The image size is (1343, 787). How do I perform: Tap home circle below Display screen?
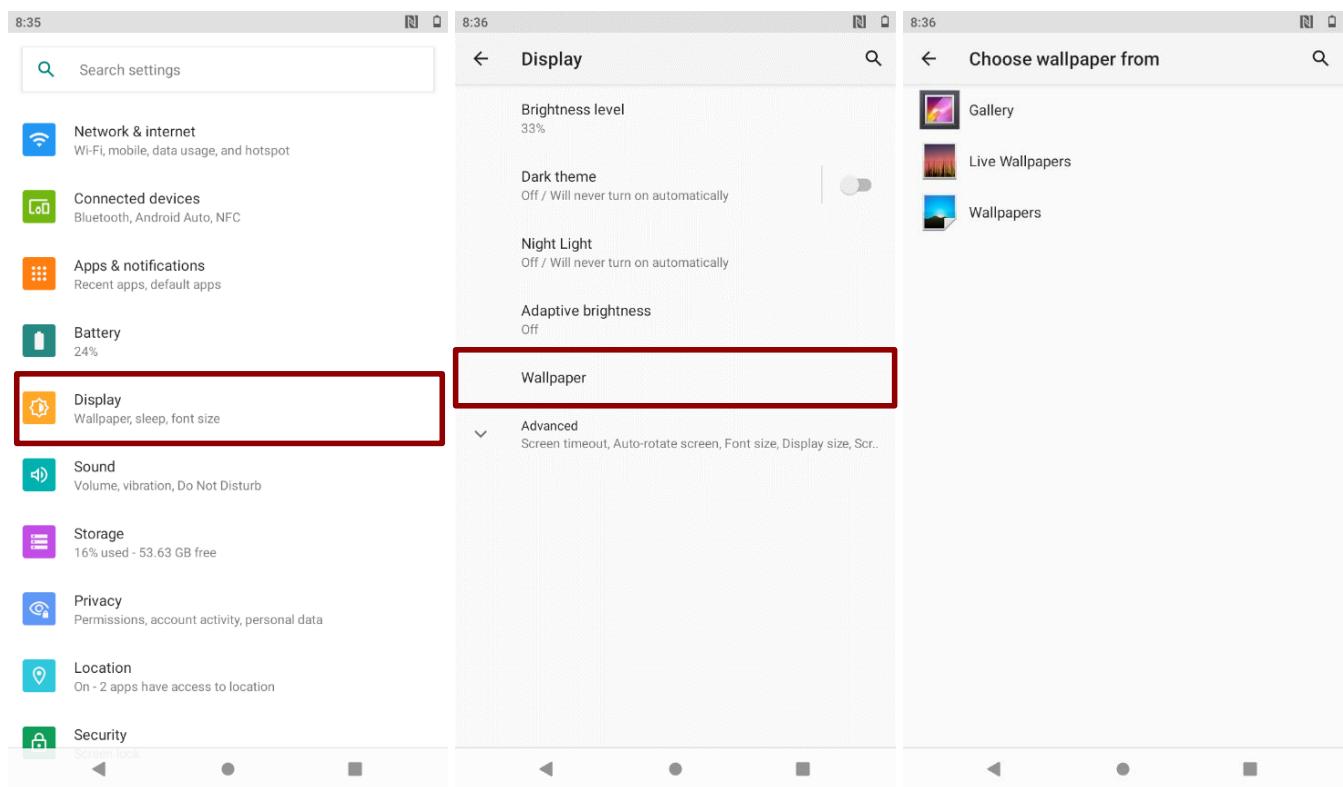click(x=675, y=769)
